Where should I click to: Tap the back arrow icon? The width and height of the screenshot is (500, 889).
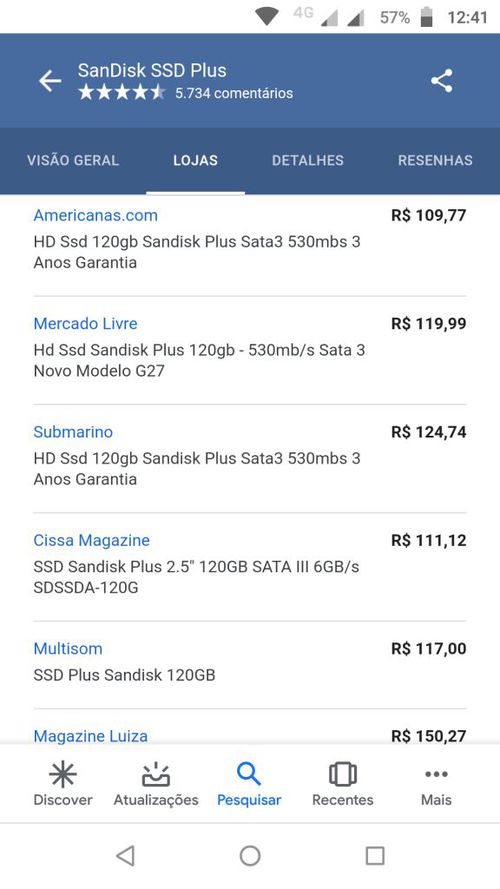pyautogui.click(x=50, y=81)
